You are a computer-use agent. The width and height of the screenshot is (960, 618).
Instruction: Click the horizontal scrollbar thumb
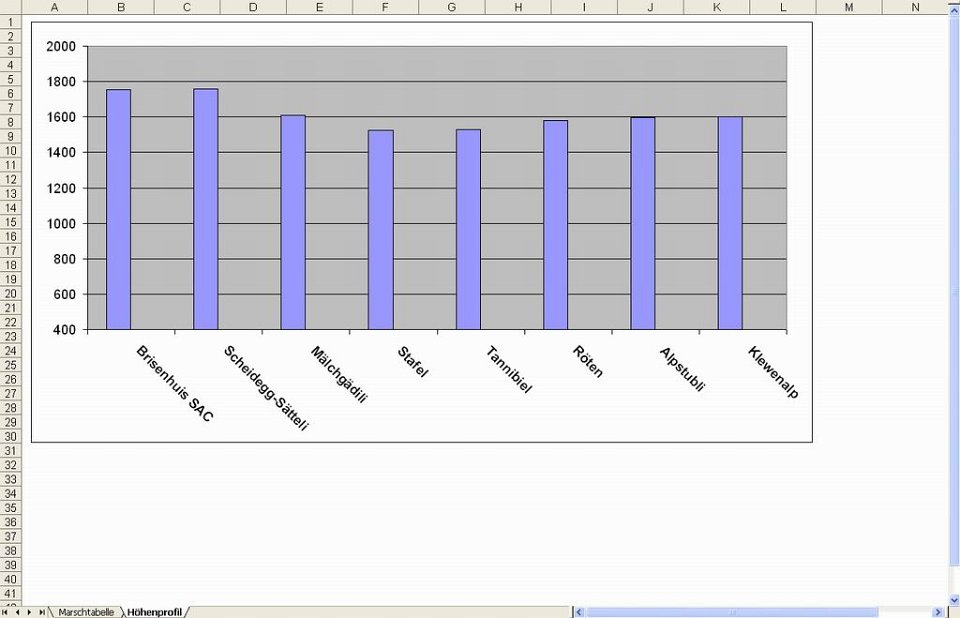[x=732, y=612]
